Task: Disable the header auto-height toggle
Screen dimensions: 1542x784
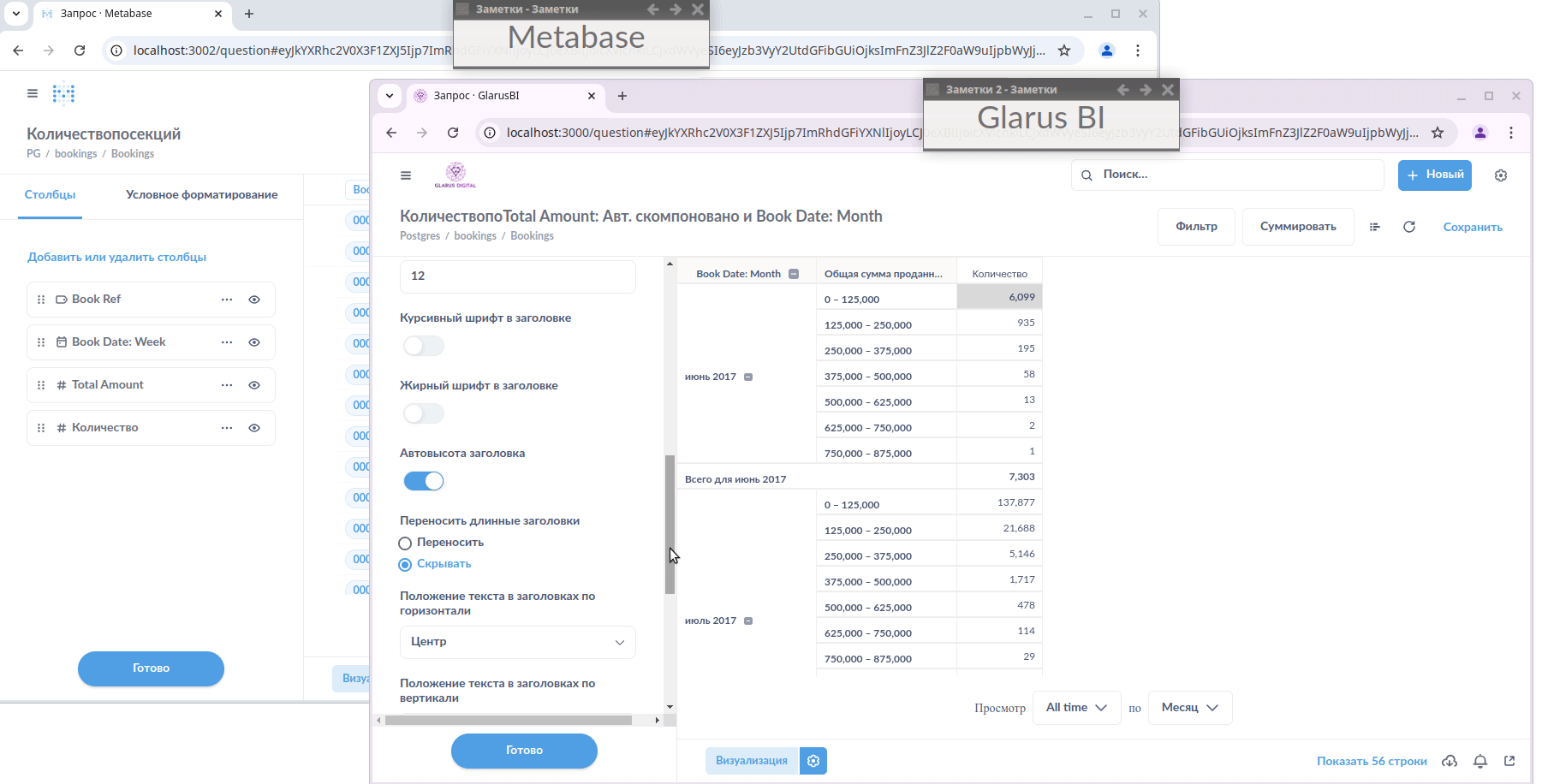Action: (424, 481)
